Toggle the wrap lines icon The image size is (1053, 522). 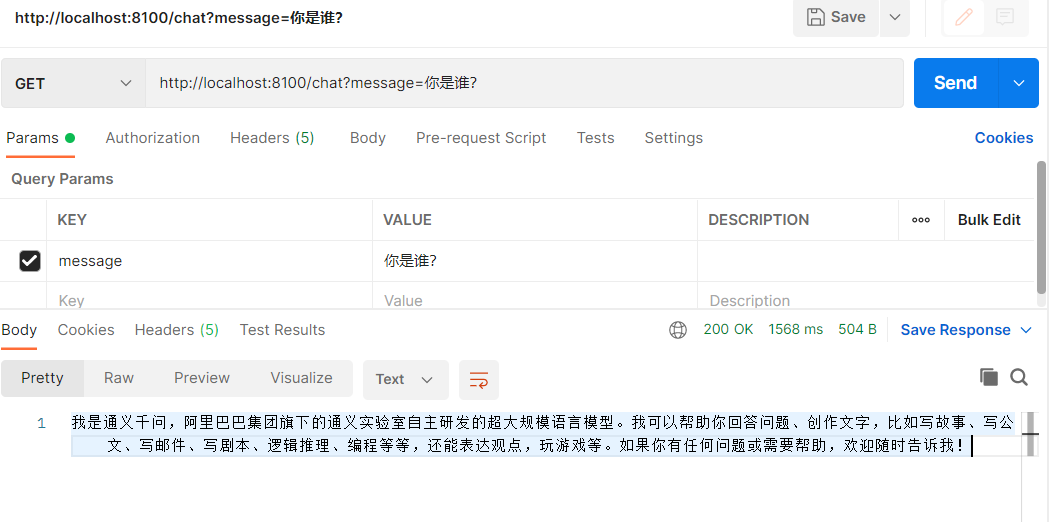(479, 380)
